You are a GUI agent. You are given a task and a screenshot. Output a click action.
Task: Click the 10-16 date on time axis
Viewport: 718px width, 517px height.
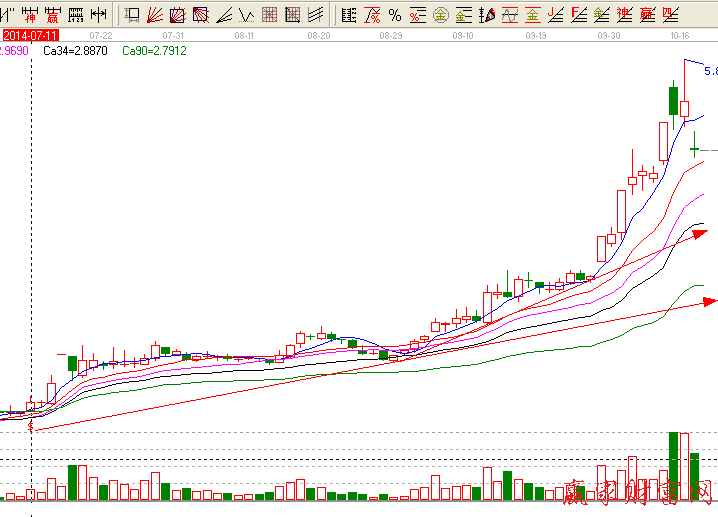coord(680,35)
